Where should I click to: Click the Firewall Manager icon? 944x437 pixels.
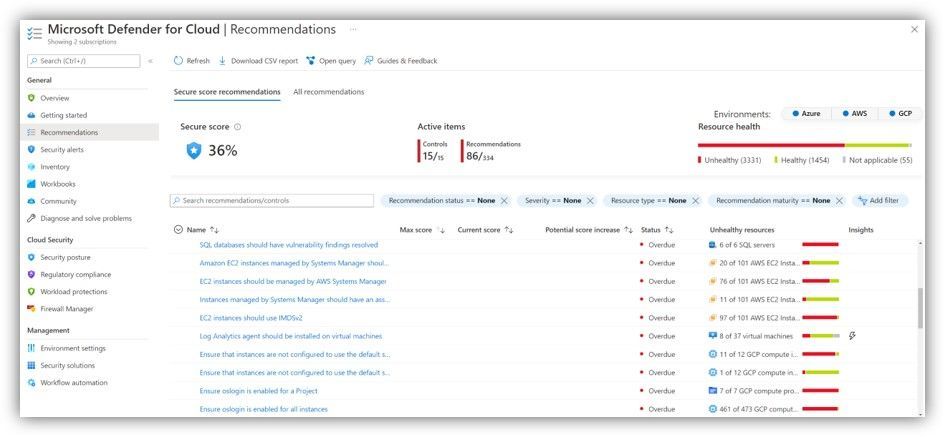coord(31,309)
